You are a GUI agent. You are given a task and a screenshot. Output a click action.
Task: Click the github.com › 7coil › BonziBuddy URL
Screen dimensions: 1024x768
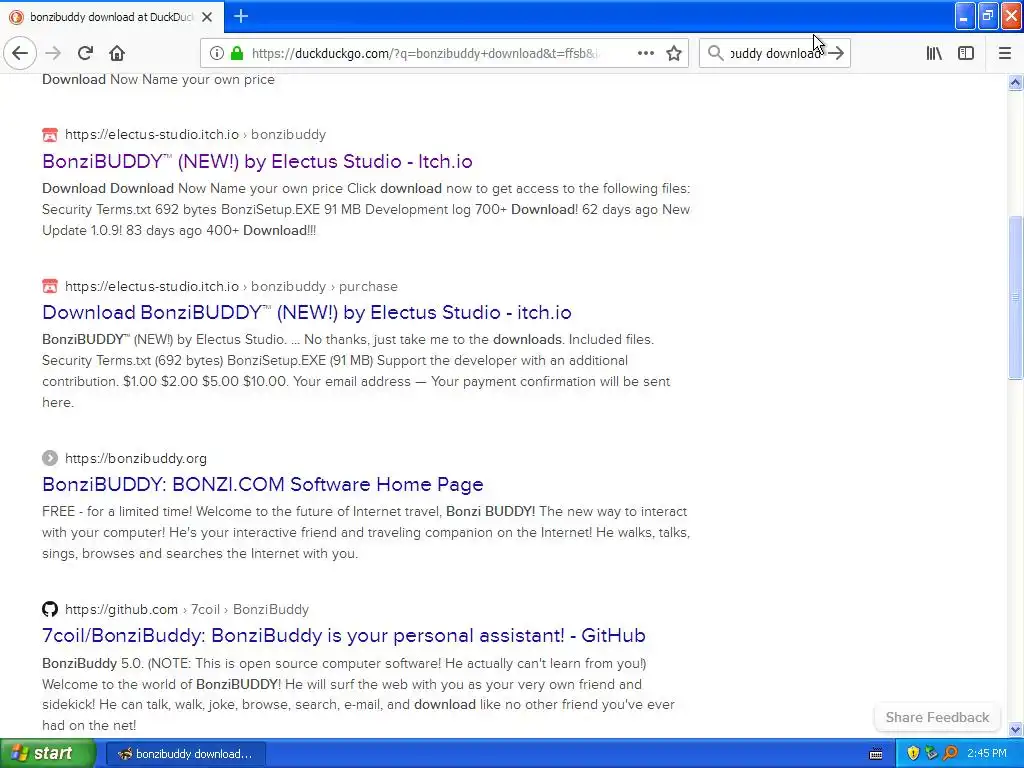[187, 609]
